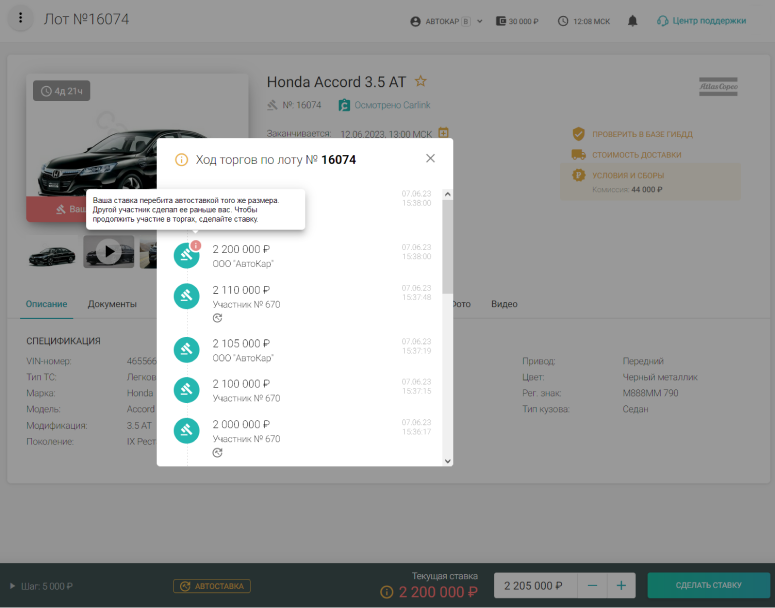Click the red info badge on 2 200 000 ₽ bid
775x608 pixels.
196,245
